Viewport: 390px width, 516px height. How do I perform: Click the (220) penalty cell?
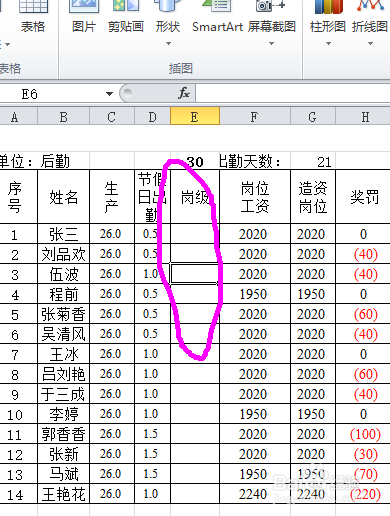point(363,494)
